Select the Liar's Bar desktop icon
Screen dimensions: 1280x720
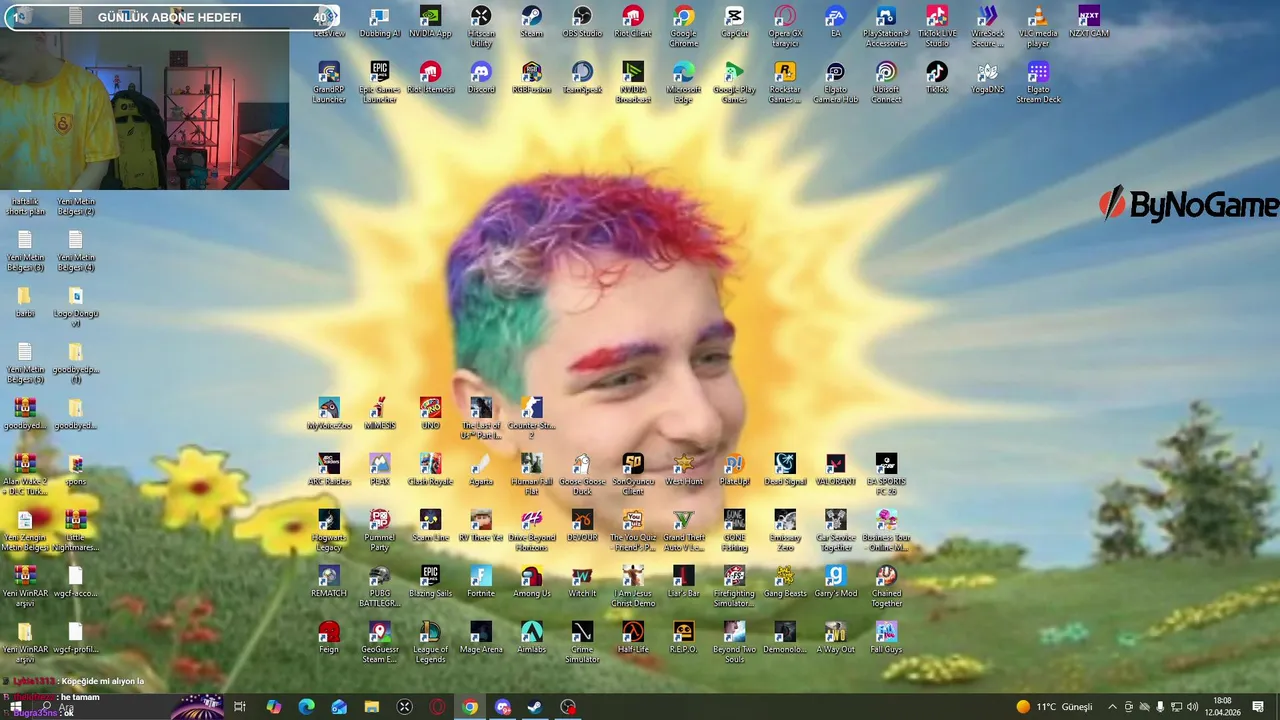684,582
